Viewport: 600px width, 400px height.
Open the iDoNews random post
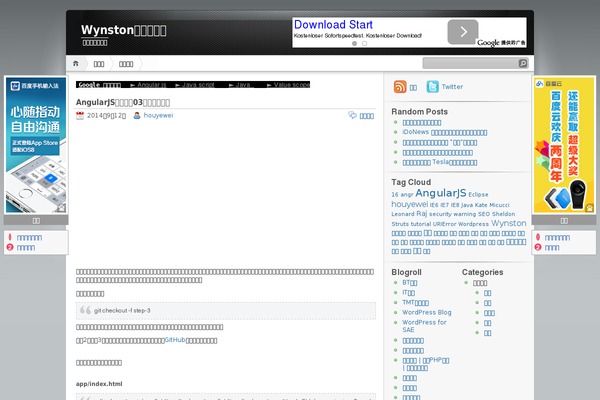(x=445, y=132)
